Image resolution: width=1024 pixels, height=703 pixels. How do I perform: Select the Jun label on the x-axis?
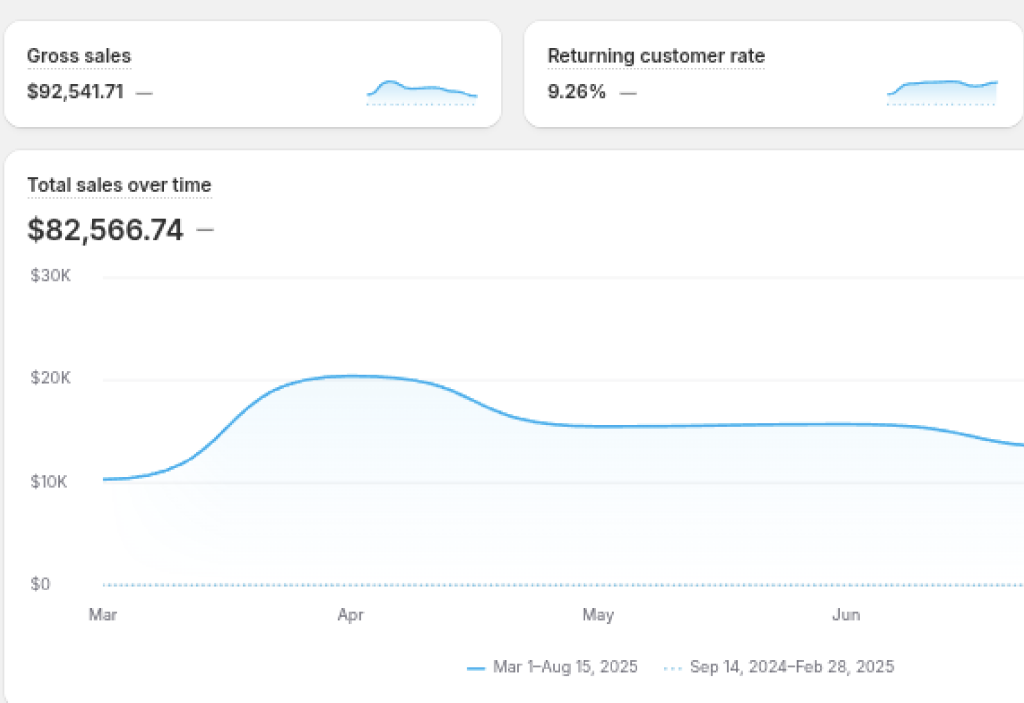[x=846, y=615]
